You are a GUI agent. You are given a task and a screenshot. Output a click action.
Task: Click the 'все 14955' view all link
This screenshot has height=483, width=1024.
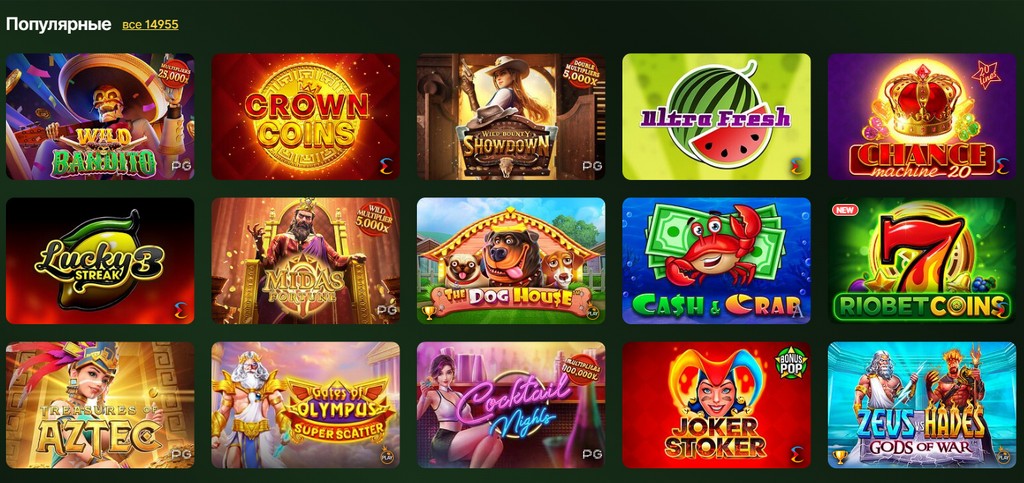[150, 25]
